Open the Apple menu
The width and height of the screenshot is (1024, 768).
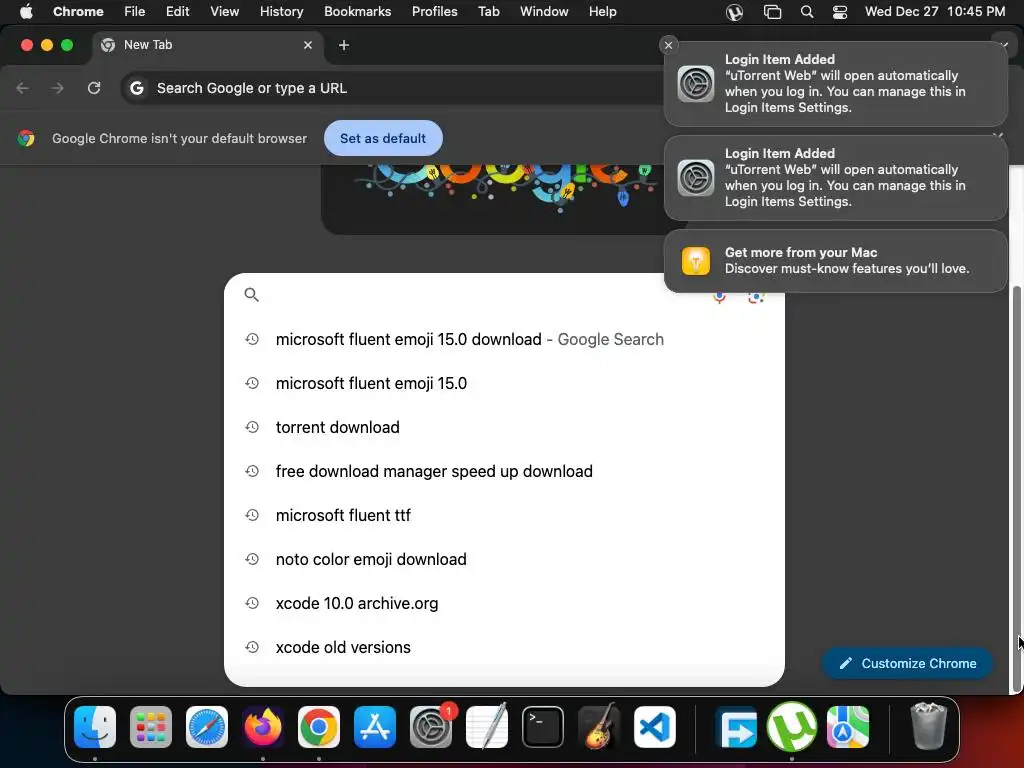[26, 12]
